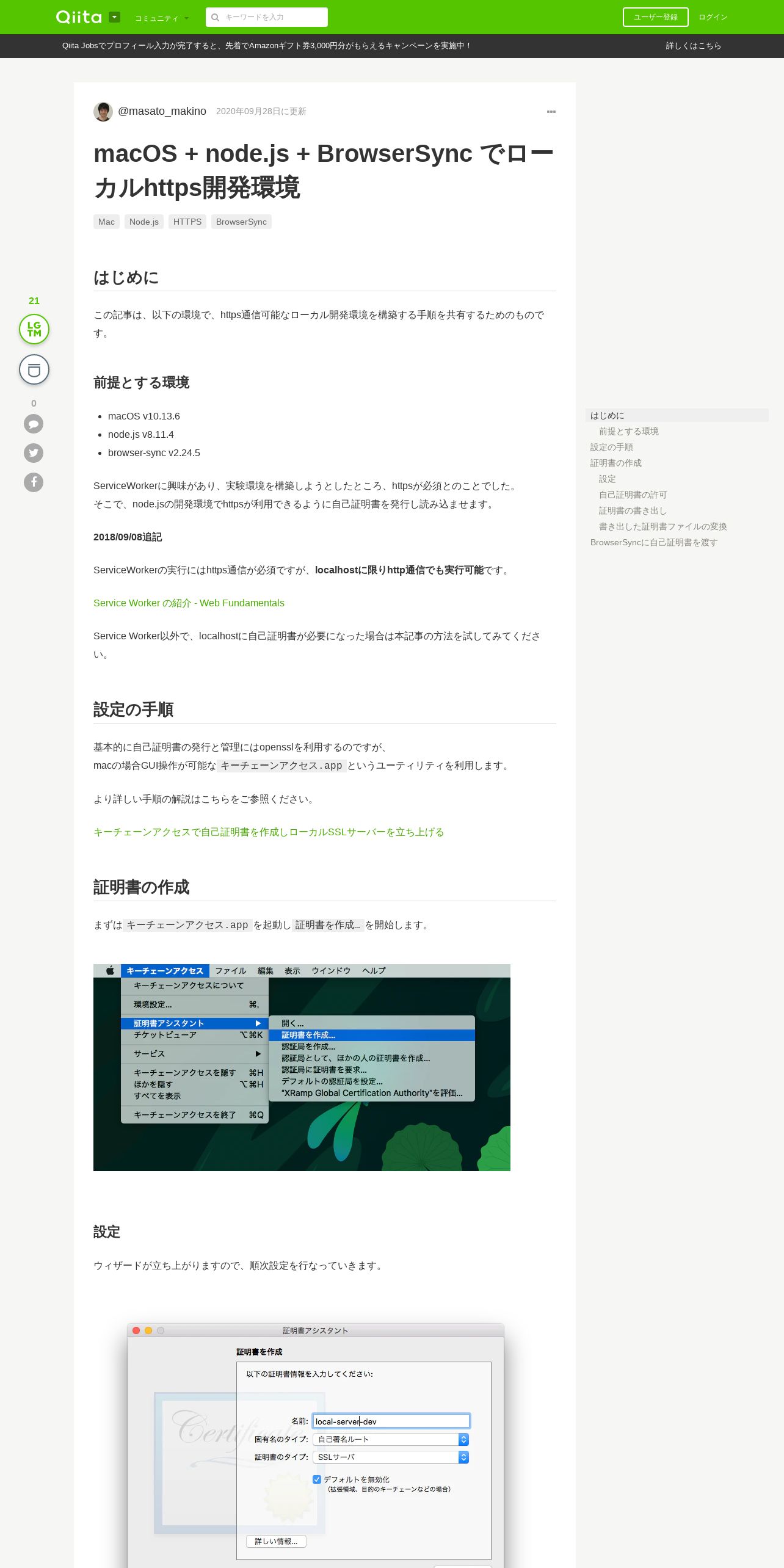Jump to はじめに in table of contents
784x1568 pixels.
click(677, 415)
